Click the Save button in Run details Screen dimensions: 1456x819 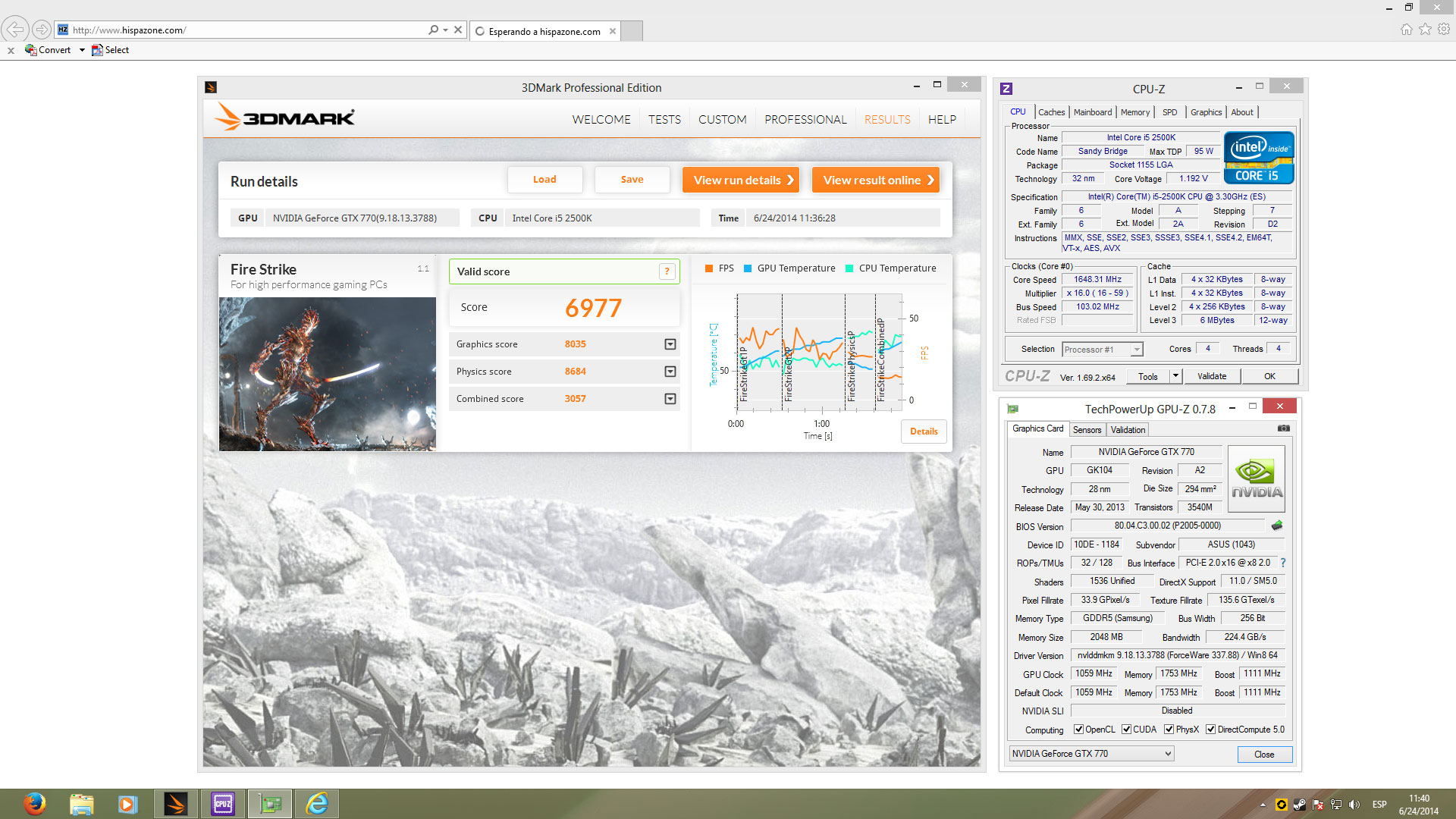(x=632, y=180)
